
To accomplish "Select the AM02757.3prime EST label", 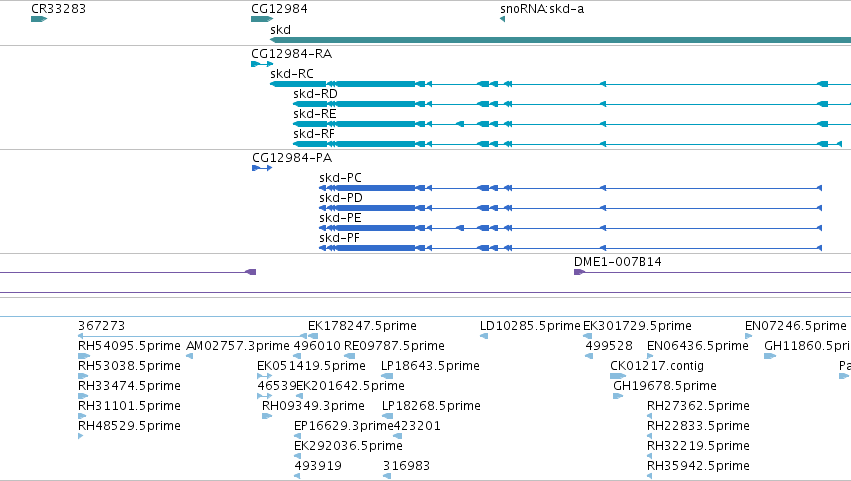I will click(x=238, y=346).
